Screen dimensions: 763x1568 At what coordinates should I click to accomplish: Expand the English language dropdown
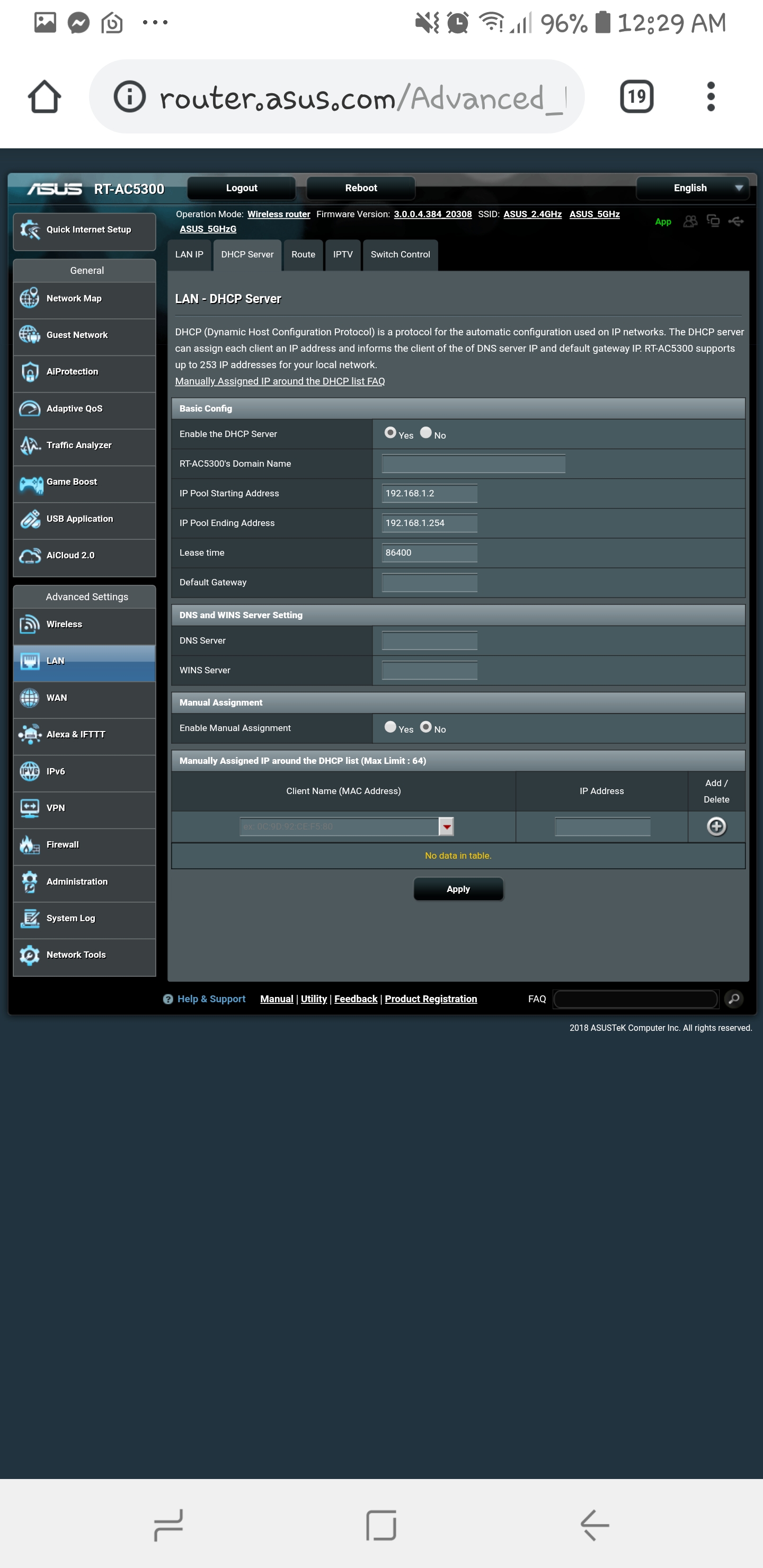pos(692,188)
